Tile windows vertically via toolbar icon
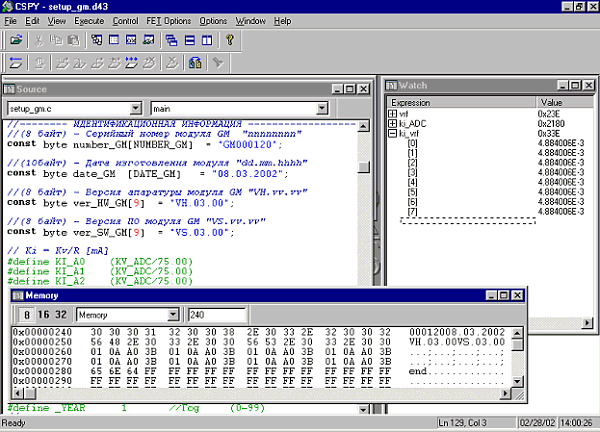Image resolution: width=600 pixels, height=432 pixels. click(x=207, y=40)
